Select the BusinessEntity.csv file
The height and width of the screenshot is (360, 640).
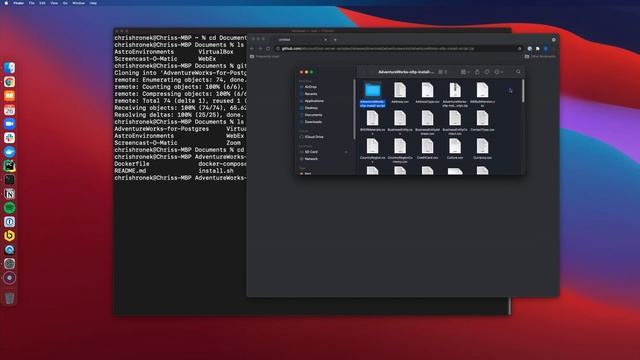pyautogui.click(x=400, y=122)
